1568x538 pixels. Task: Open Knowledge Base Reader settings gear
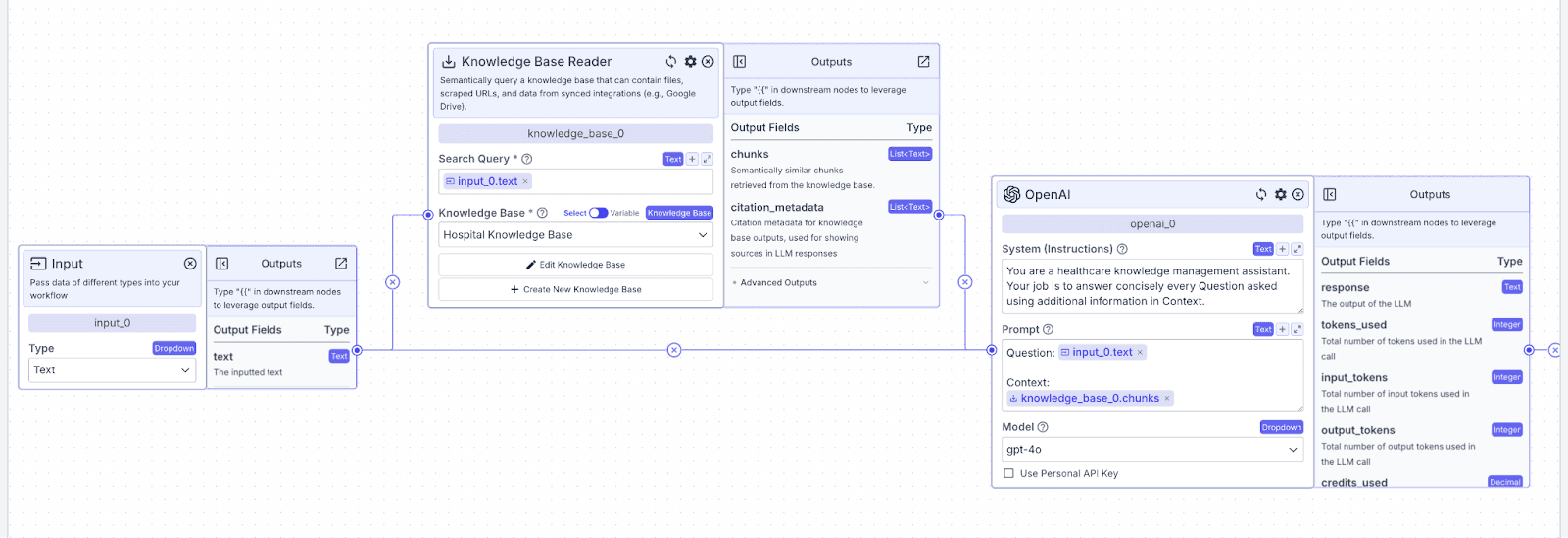pyautogui.click(x=690, y=61)
